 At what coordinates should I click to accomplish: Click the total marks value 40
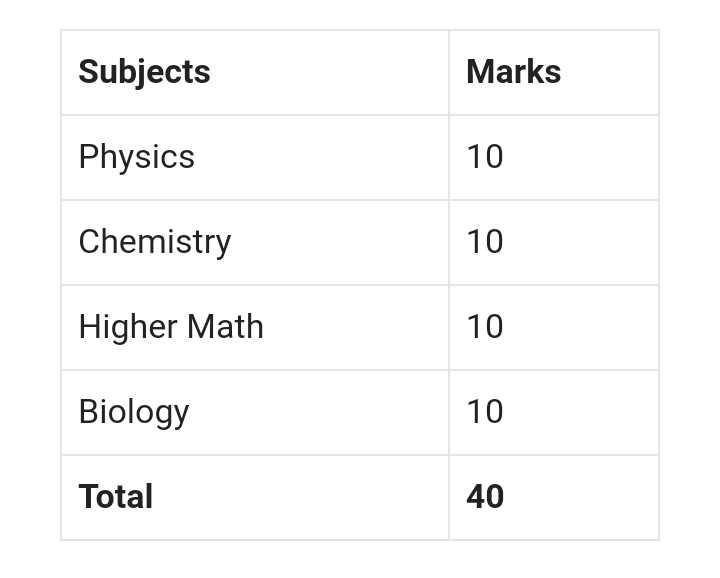click(x=485, y=497)
